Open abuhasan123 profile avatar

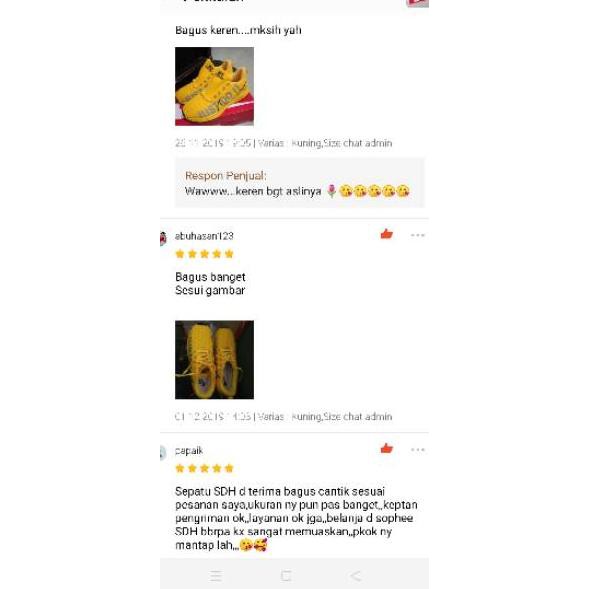coord(163,239)
